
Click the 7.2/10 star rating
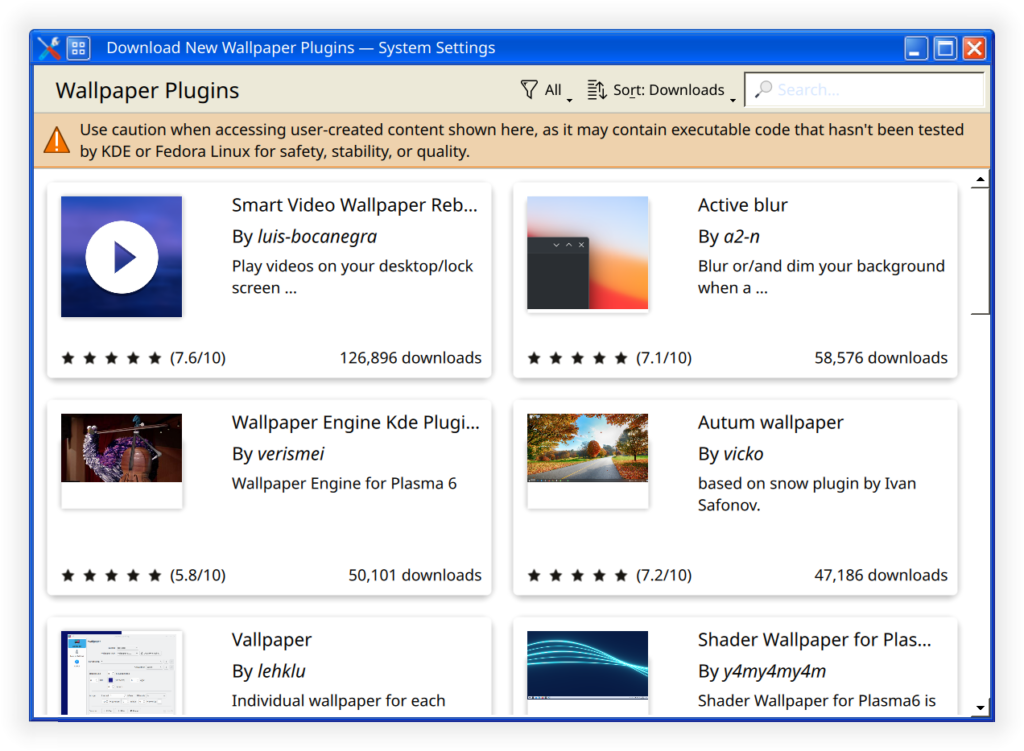pyautogui.click(x=609, y=575)
